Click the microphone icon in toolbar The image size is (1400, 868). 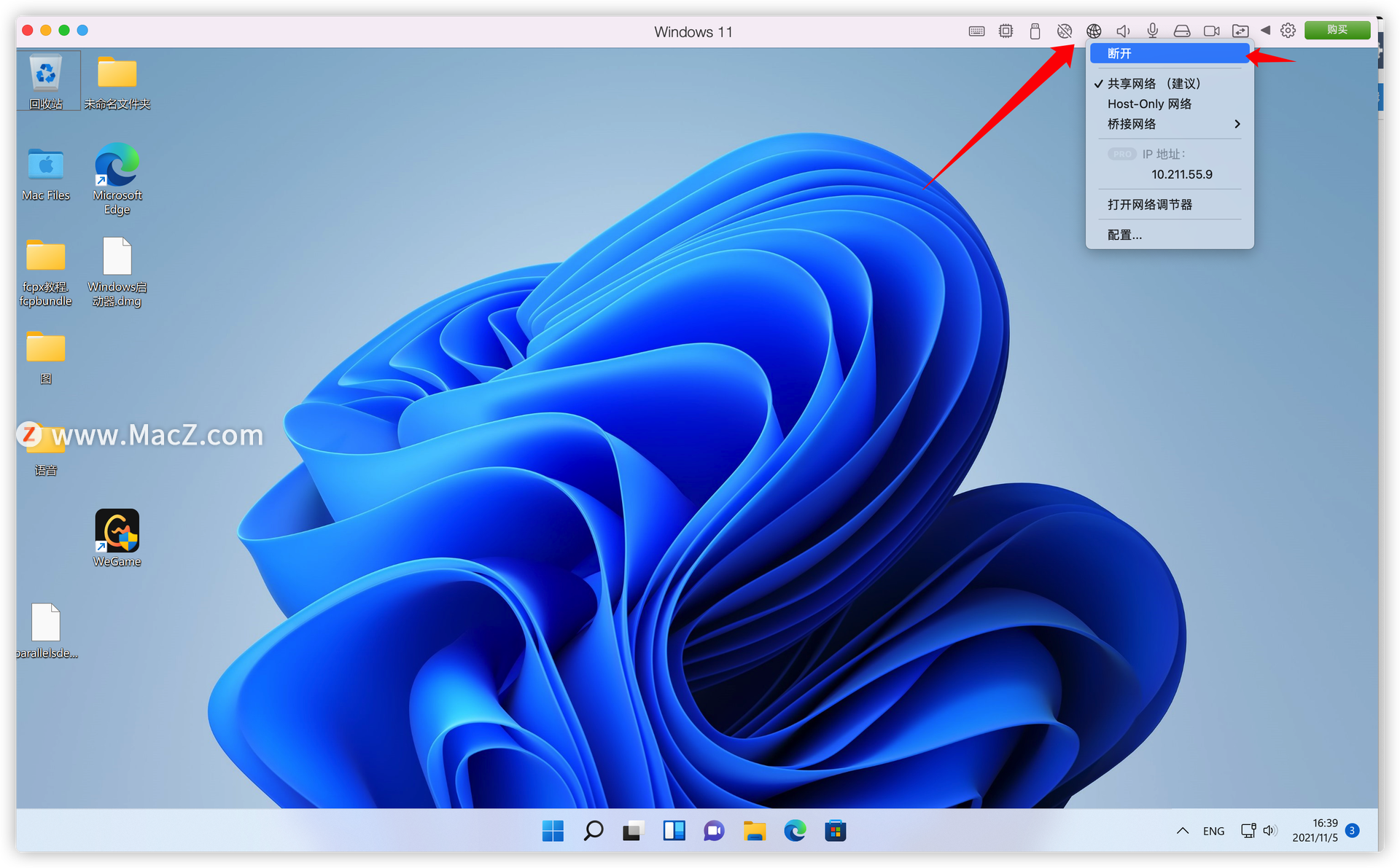1152,31
